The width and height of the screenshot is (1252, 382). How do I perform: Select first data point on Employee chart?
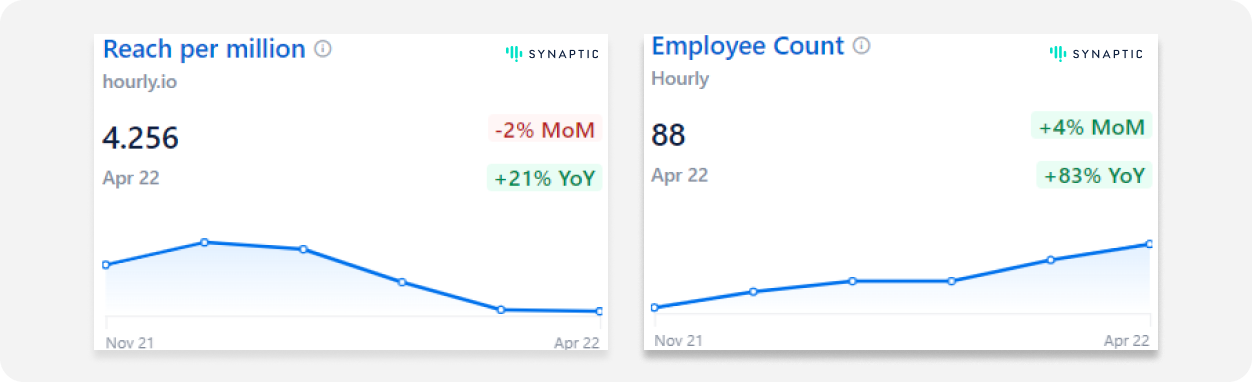[654, 307]
